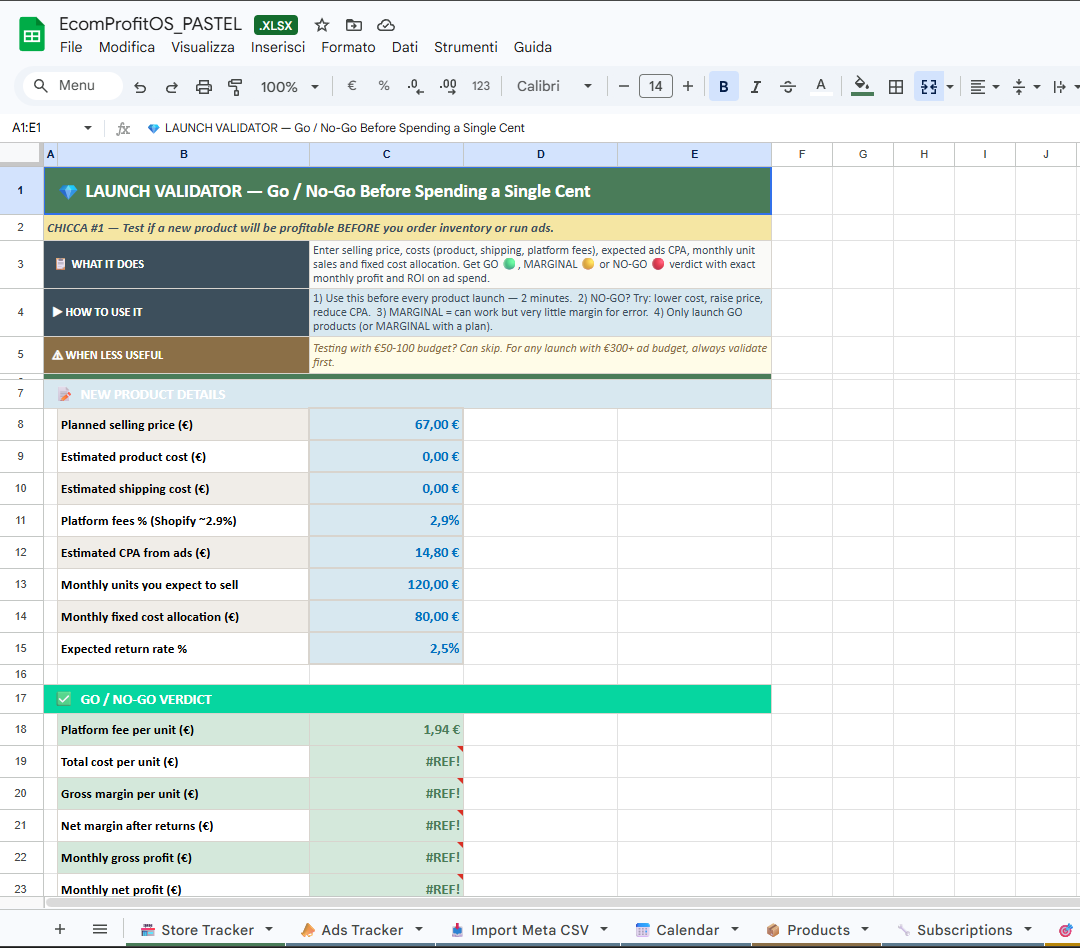This screenshot has height=948, width=1080.
Task: Switch to the Ads Tracker sheet tab
Action: [x=361, y=930]
